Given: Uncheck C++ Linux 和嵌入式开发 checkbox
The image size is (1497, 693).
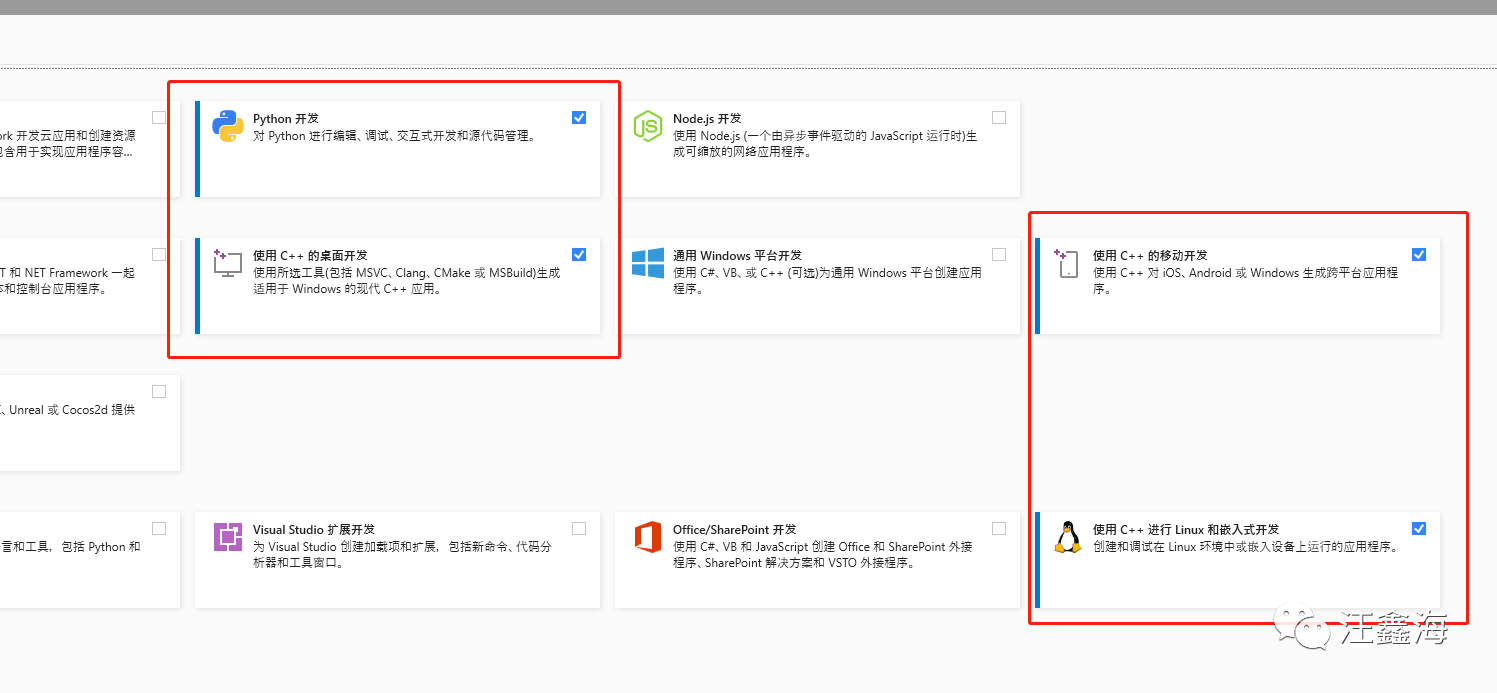Looking at the screenshot, I should click(x=1419, y=528).
